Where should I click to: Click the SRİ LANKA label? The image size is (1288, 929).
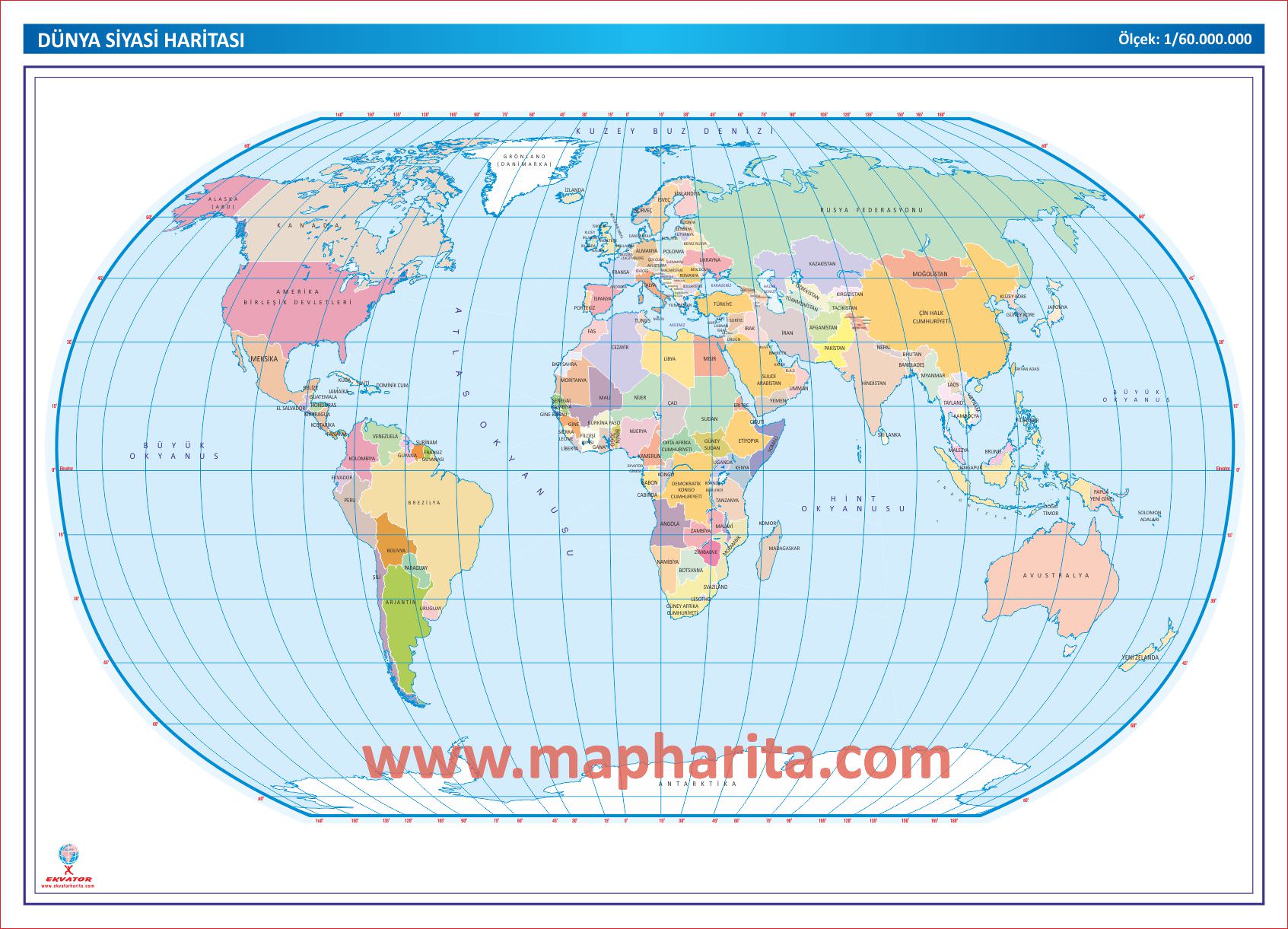(889, 435)
